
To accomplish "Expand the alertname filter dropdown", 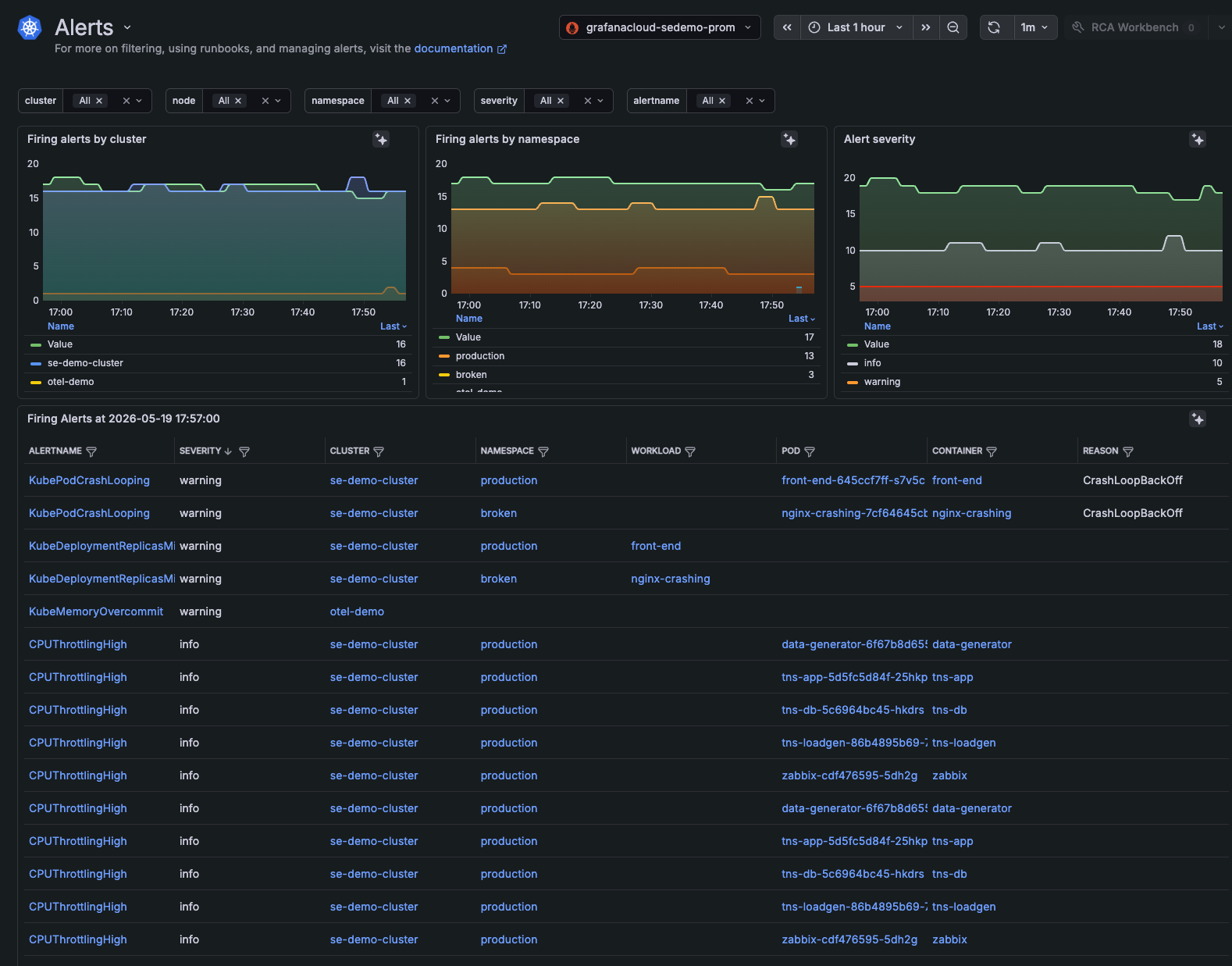I will (x=762, y=101).
